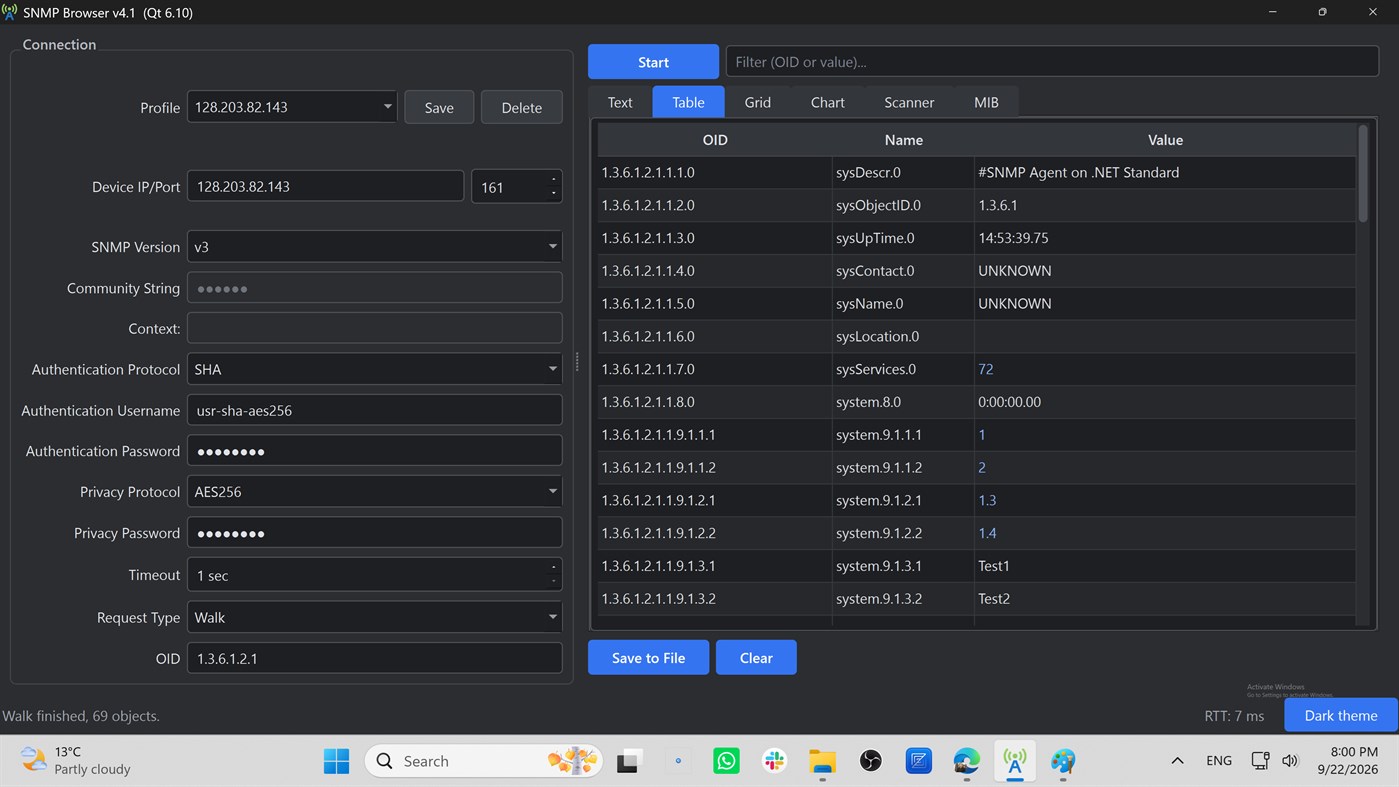The height and width of the screenshot is (787, 1399).
Task: Clear the results table
Action: coord(756,658)
